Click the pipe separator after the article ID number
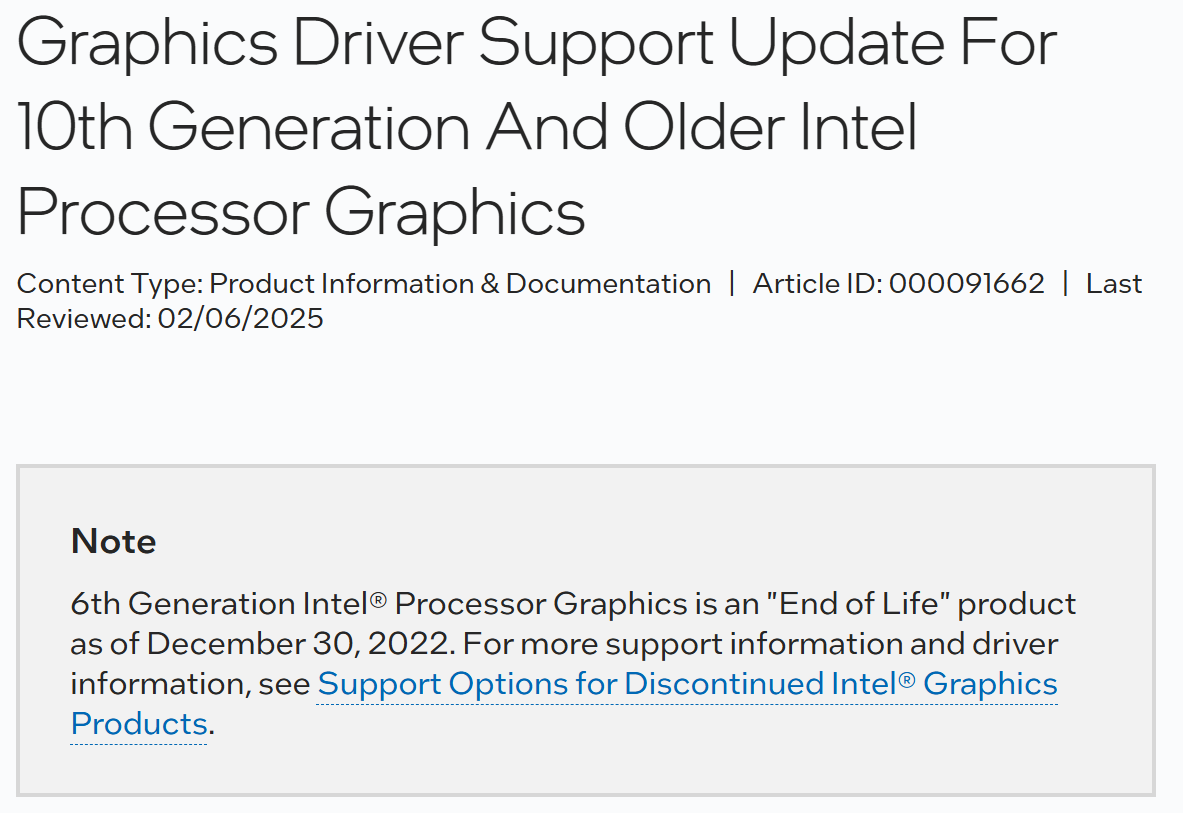This screenshot has width=1183, height=813. tap(1065, 284)
